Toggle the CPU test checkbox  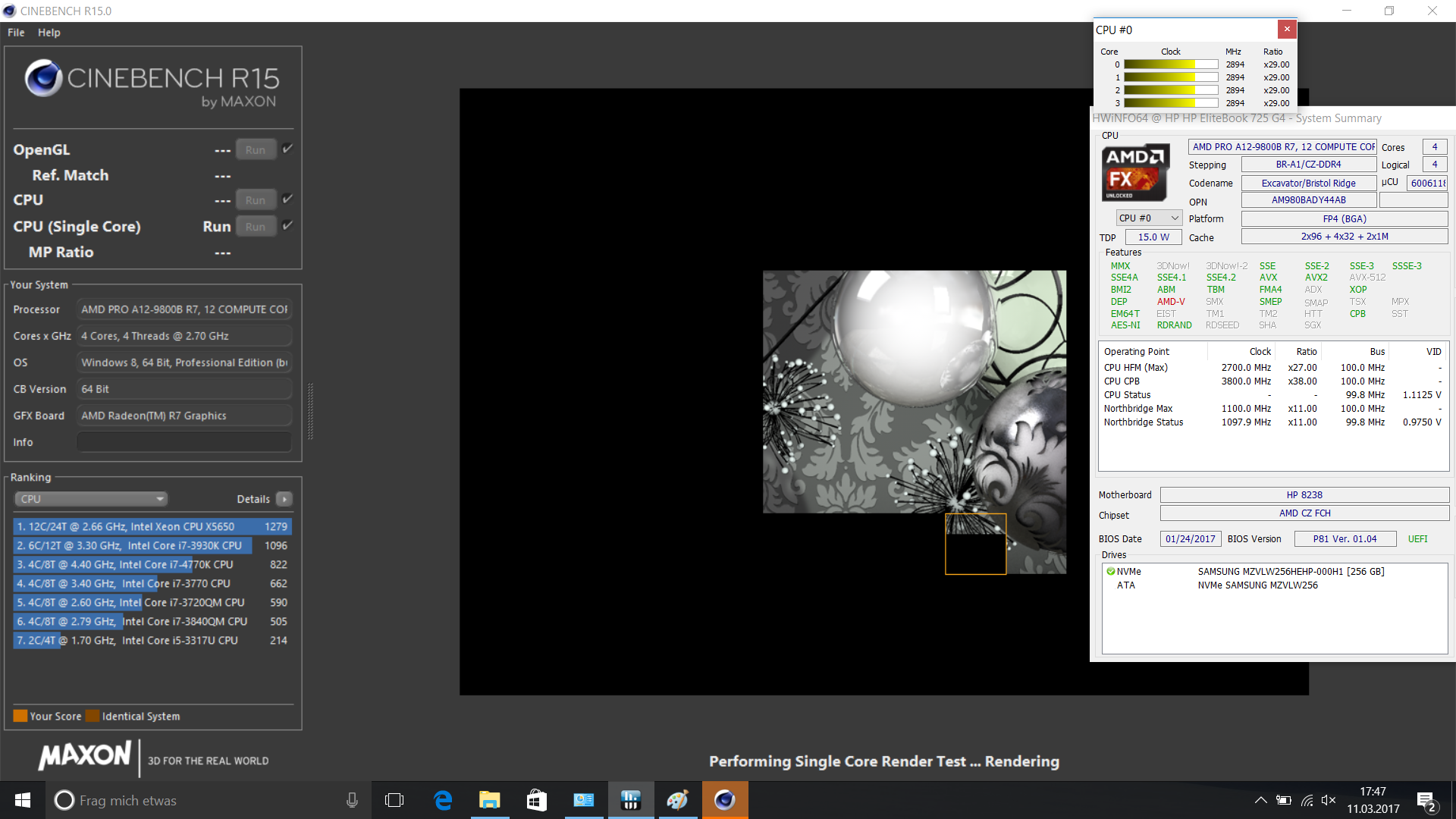click(287, 199)
